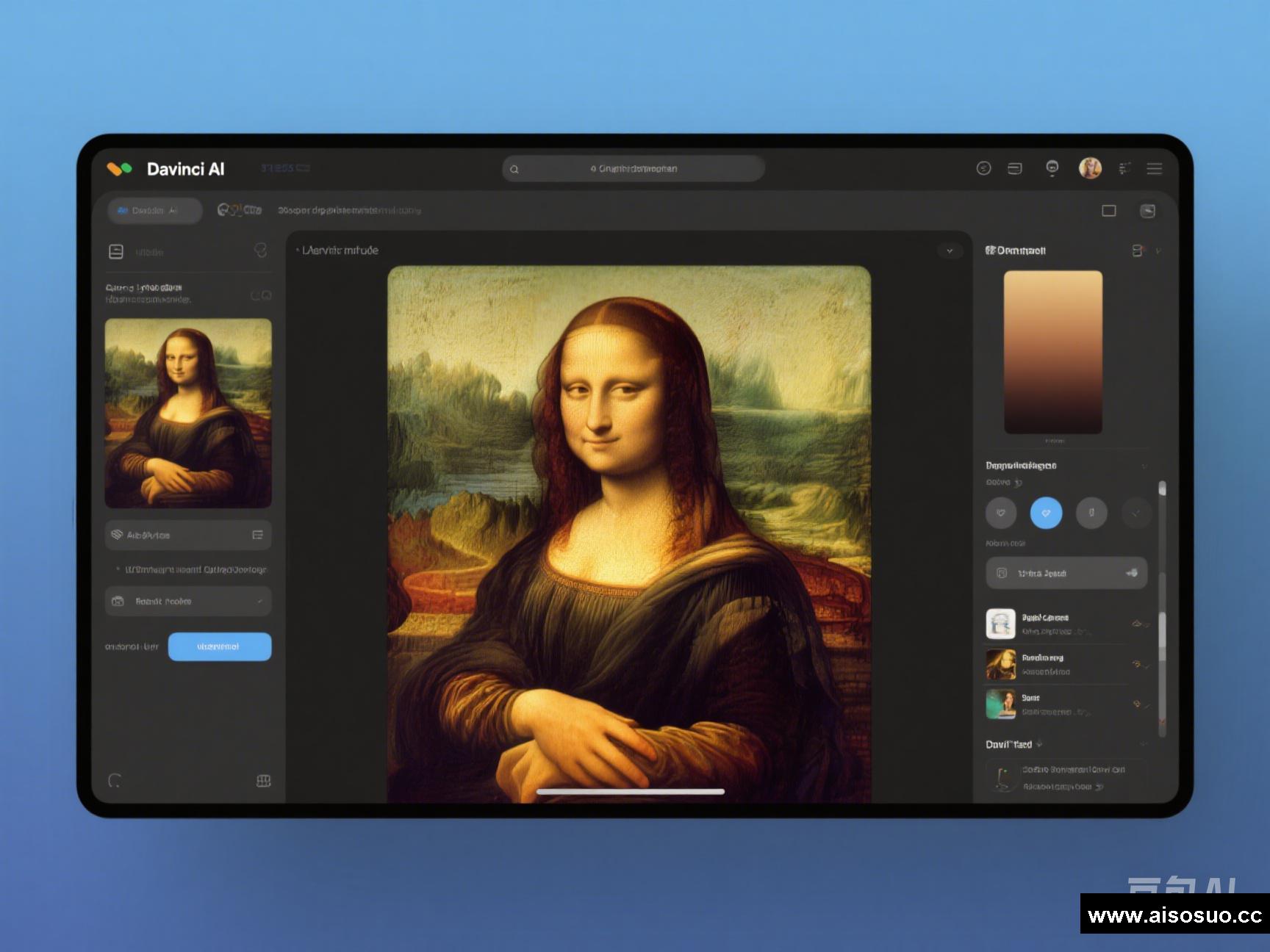Toggle the faded checkmark round button
Image resolution: width=1270 pixels, height=952 pixels.
[1136, 513]
